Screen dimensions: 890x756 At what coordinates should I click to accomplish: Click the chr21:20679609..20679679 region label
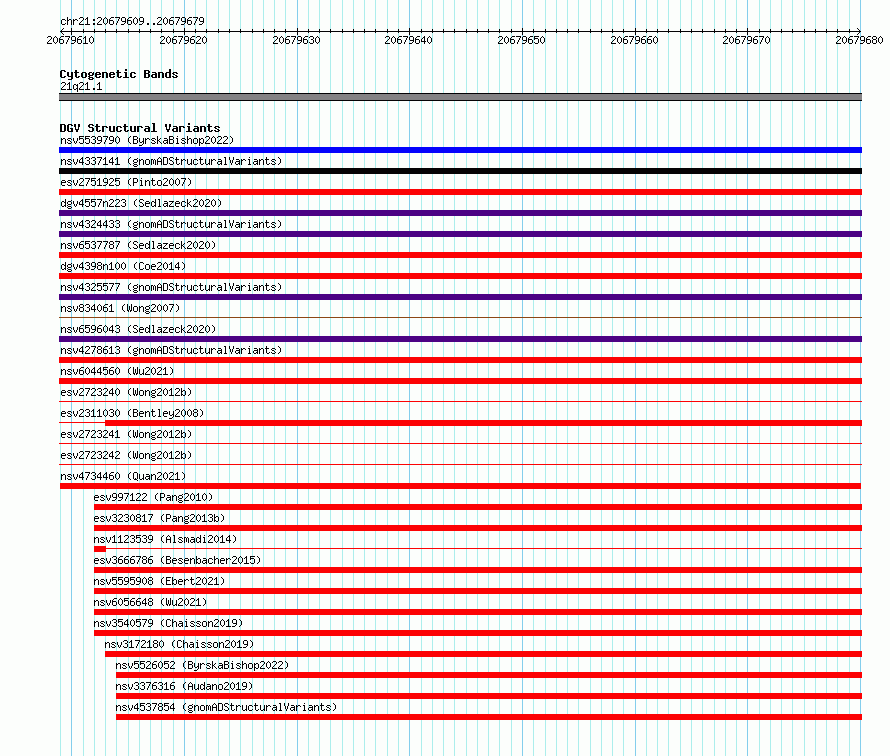[132, 21]
